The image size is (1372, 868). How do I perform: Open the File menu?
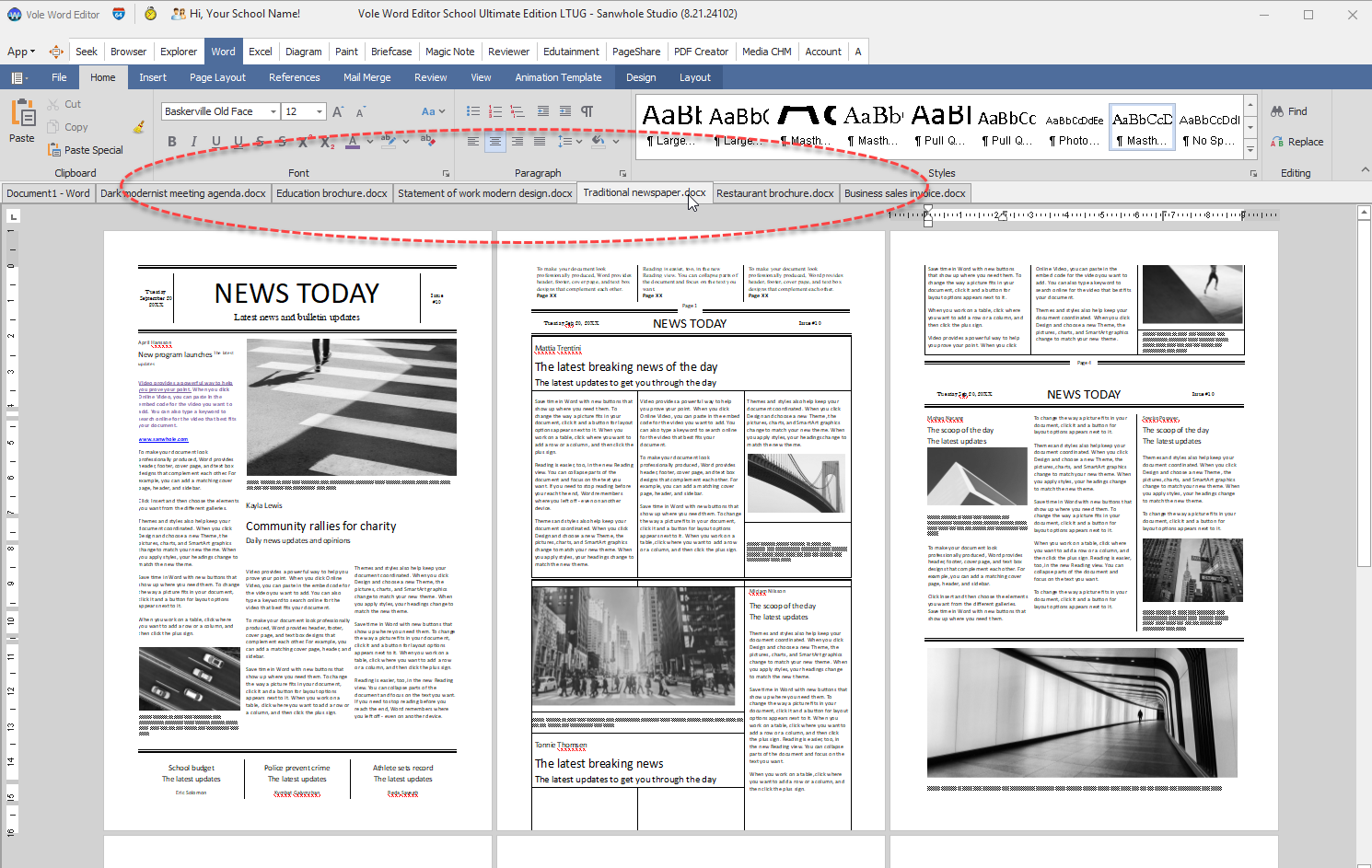click(59, 77)
